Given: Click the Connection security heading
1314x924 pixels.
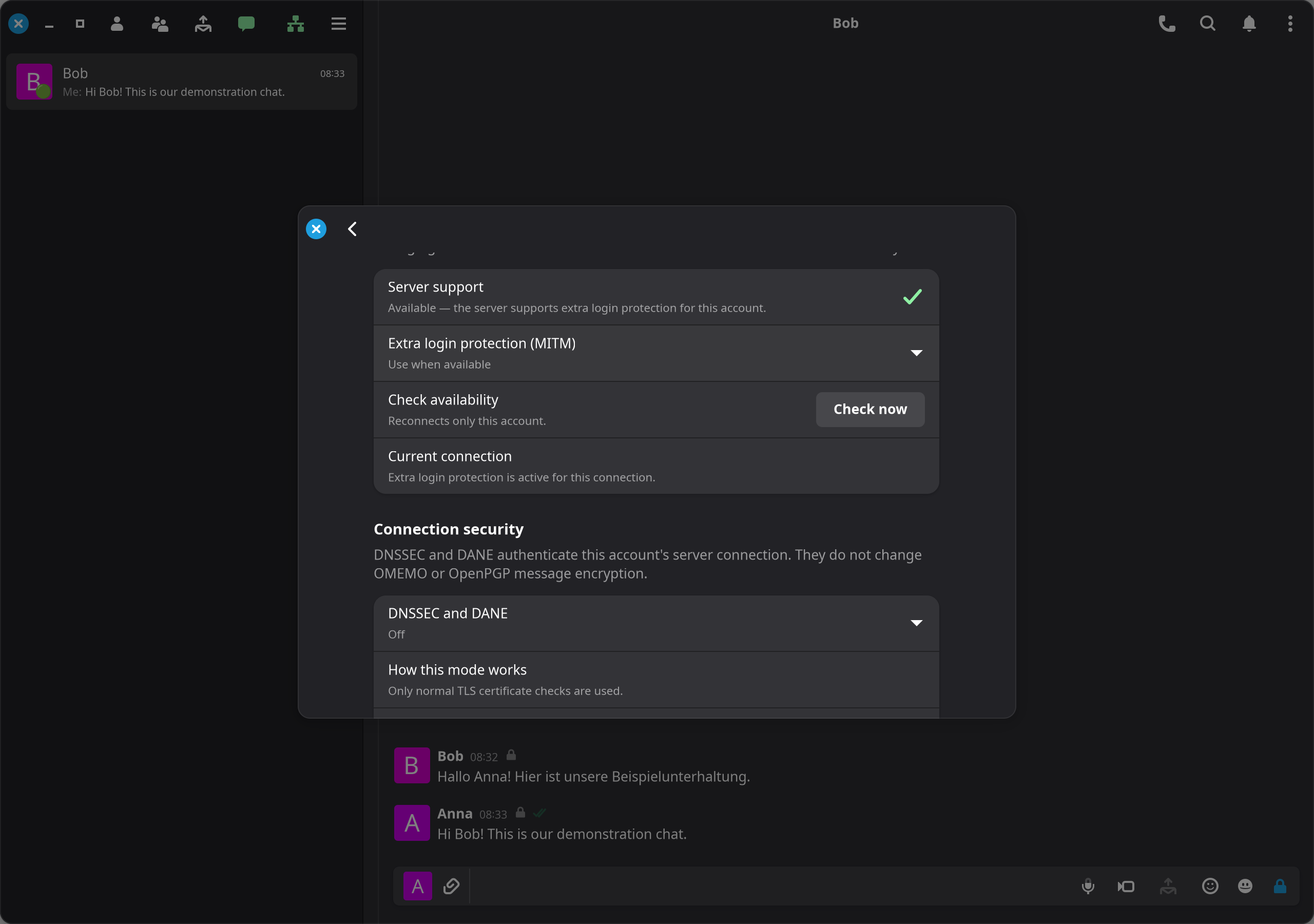Looking at the screenshot, I should (x=449, y=529).
